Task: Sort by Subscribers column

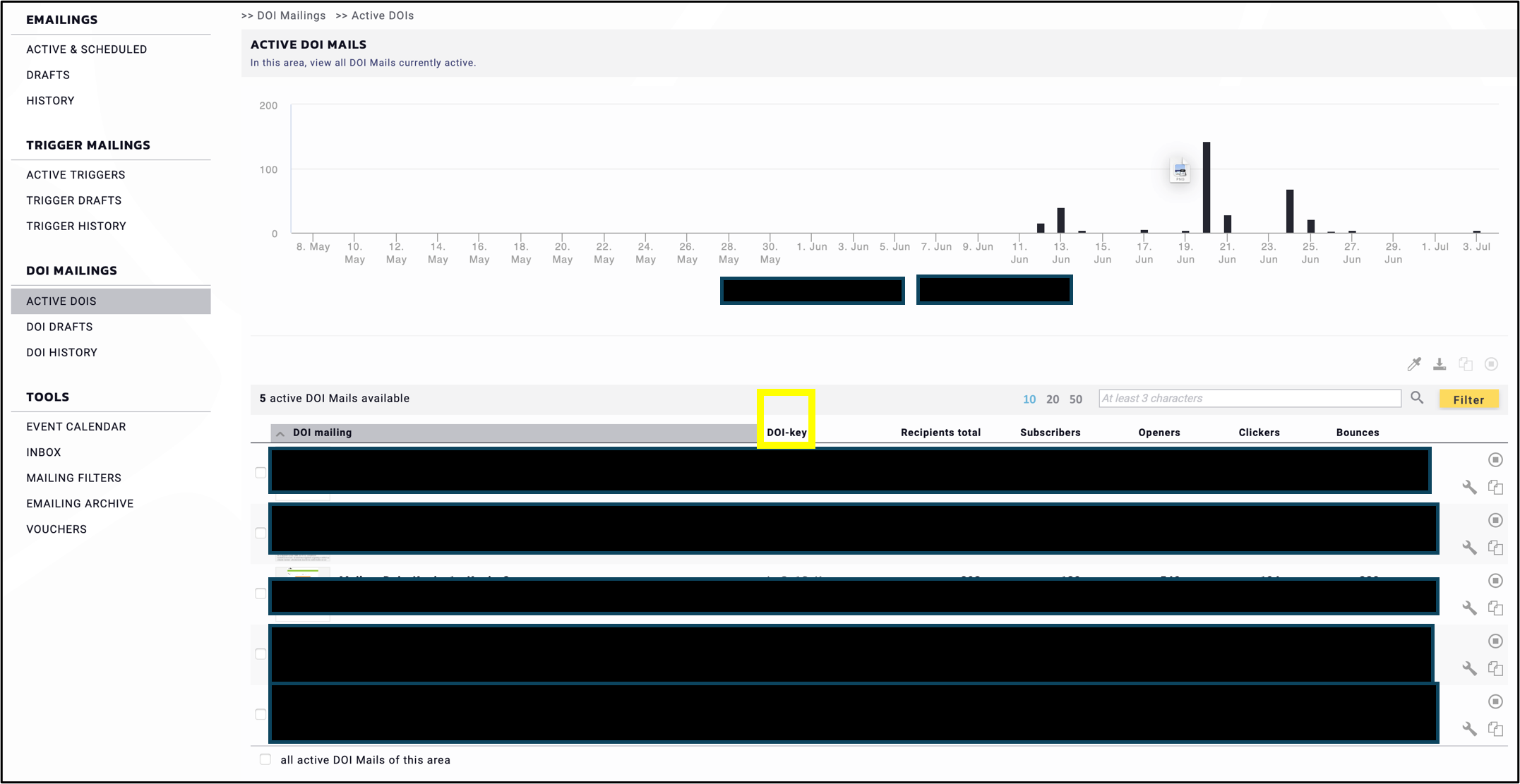Action: 1050,433
